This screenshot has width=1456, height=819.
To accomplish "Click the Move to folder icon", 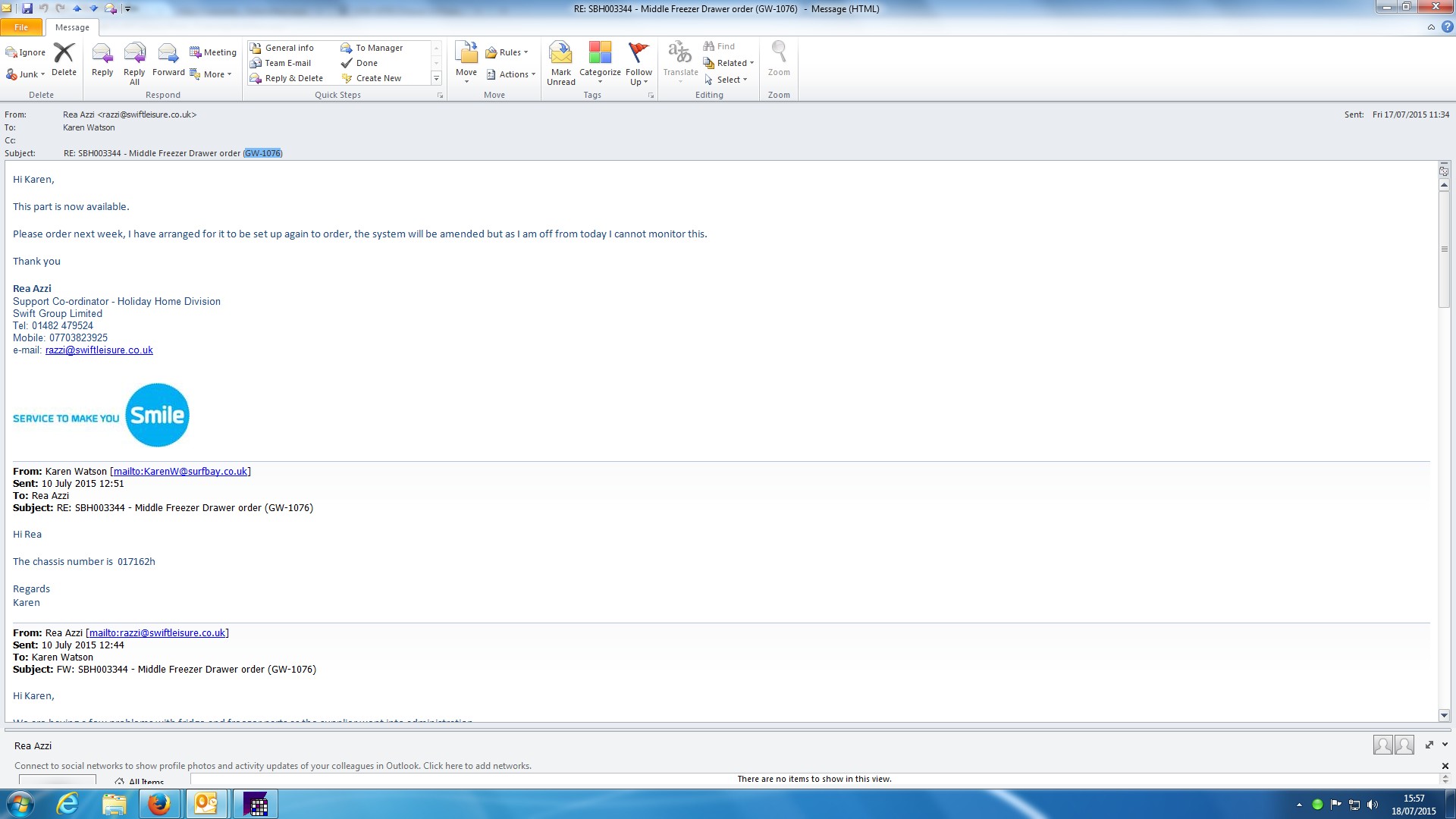I will pos(466,54).
